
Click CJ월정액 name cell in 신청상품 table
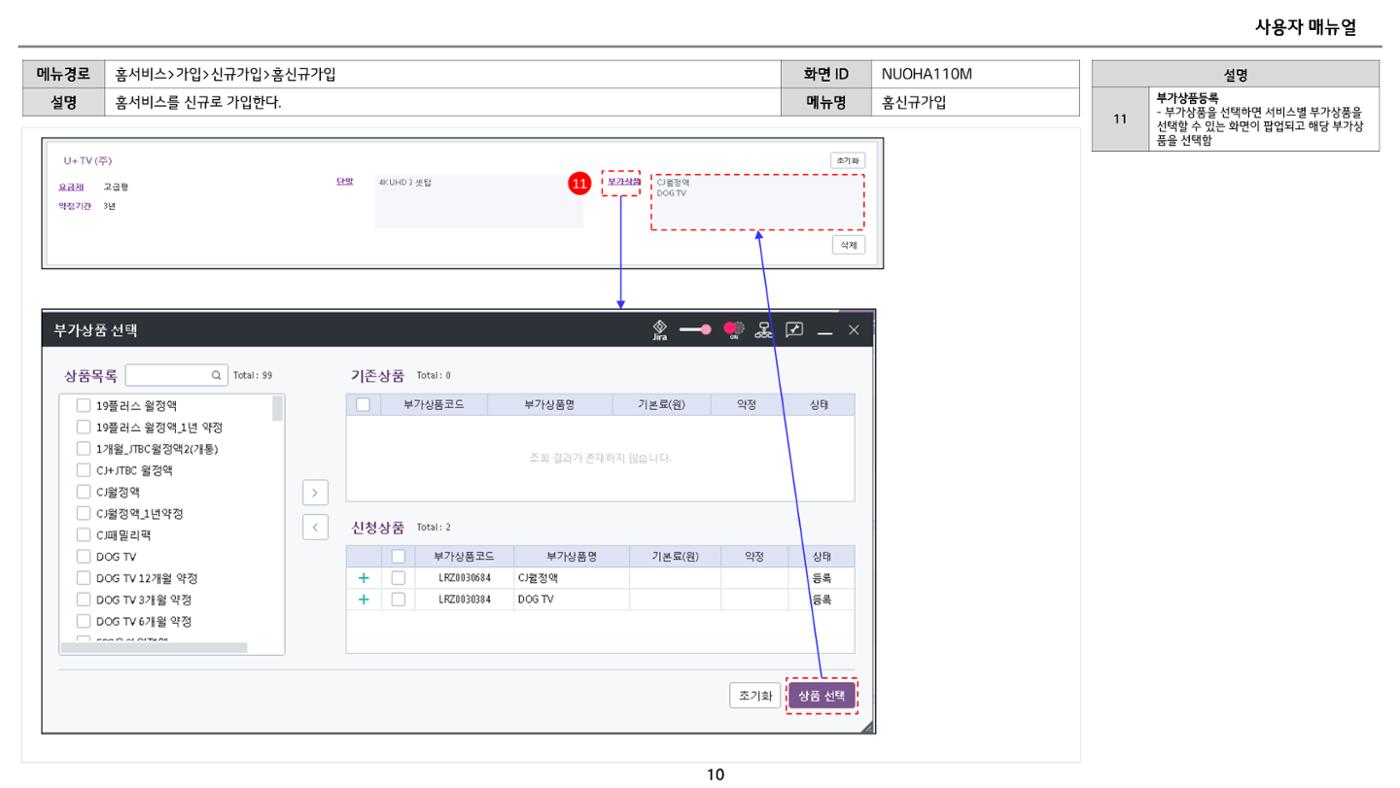point(571,577)
